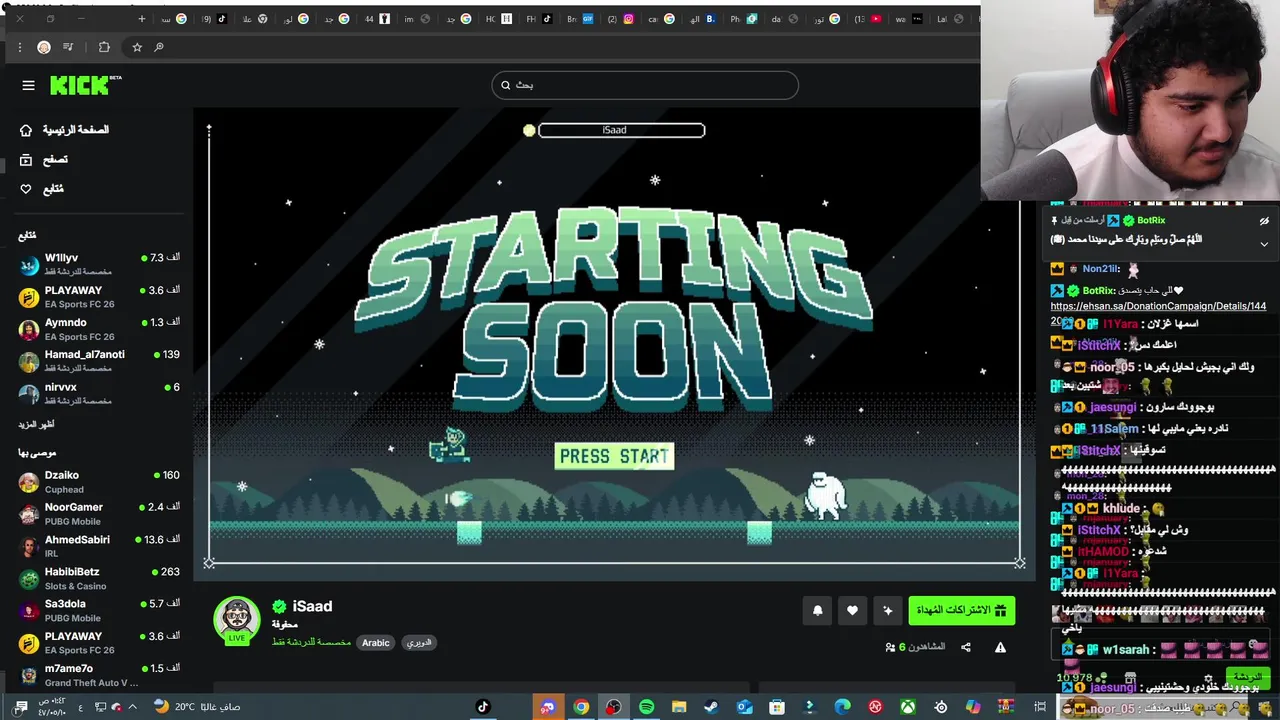The width and height of the screenshot is (1280, 720).
Task: Open File Explorer from taskbar
Action: (679, 707)
